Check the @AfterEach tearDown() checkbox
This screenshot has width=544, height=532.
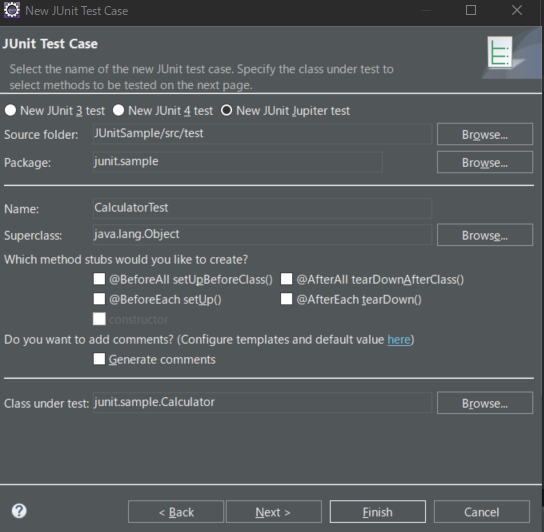pyautogui.click(x=287, y=299)
